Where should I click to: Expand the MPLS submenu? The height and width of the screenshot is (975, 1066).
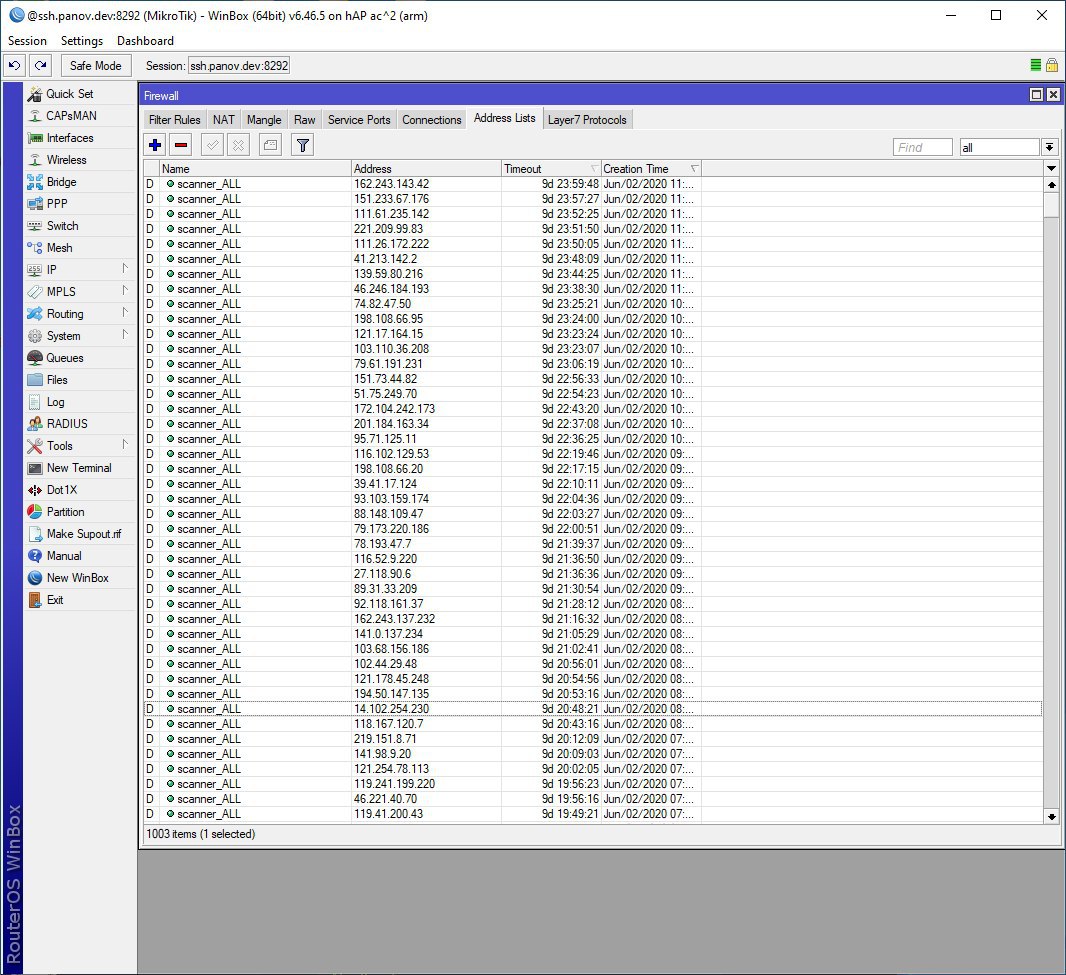click(80, 292)
